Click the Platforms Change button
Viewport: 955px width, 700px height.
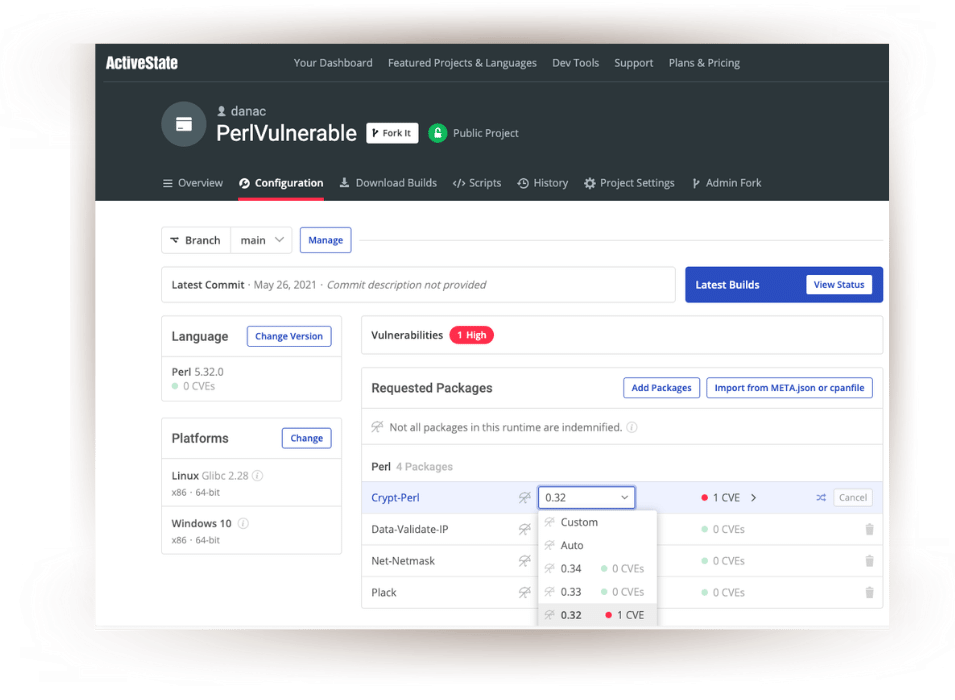(x=306, y=438)
